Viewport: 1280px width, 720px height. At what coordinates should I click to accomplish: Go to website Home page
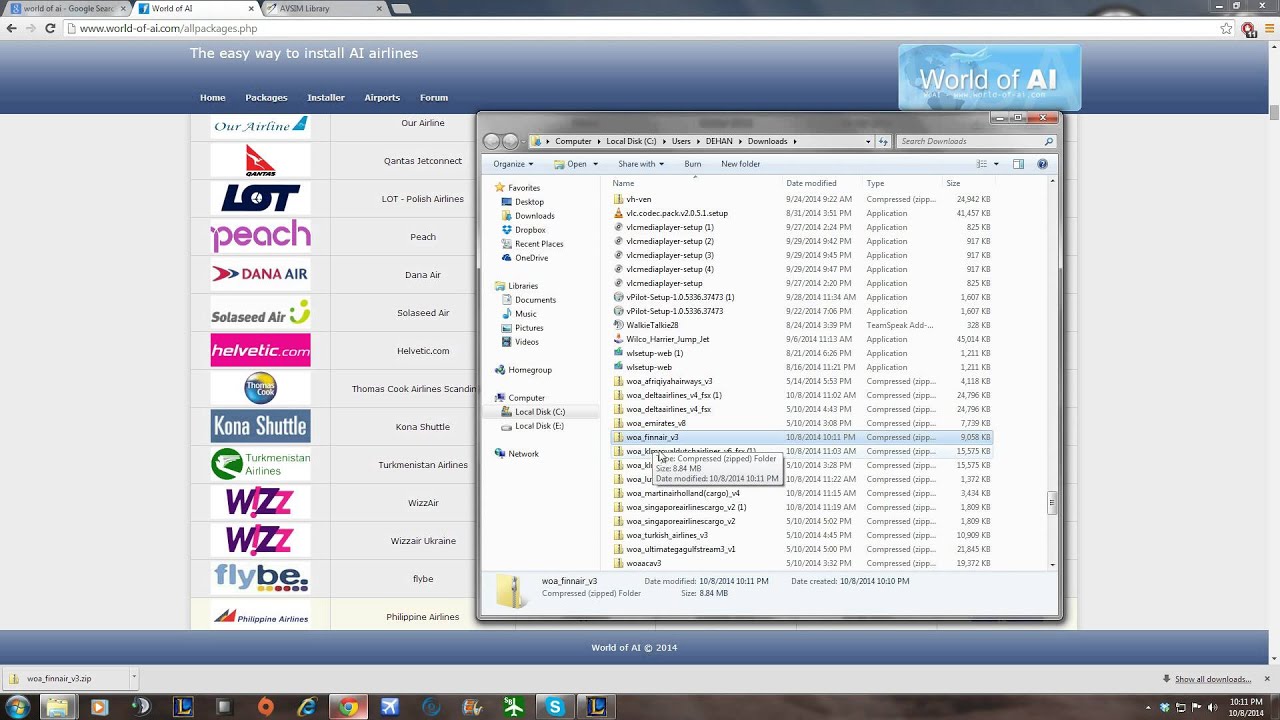pos(212,98)
